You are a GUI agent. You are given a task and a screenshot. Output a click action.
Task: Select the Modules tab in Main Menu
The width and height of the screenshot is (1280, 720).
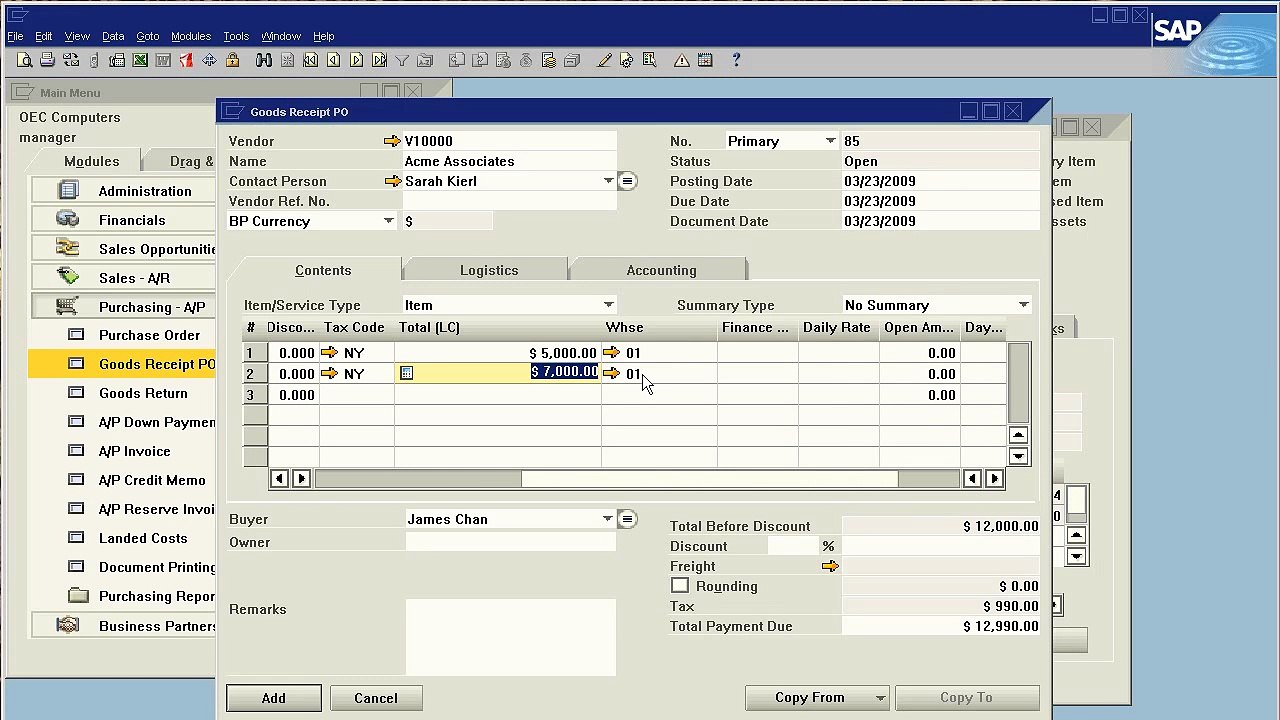pyautogui.click(x=92, y=161)
